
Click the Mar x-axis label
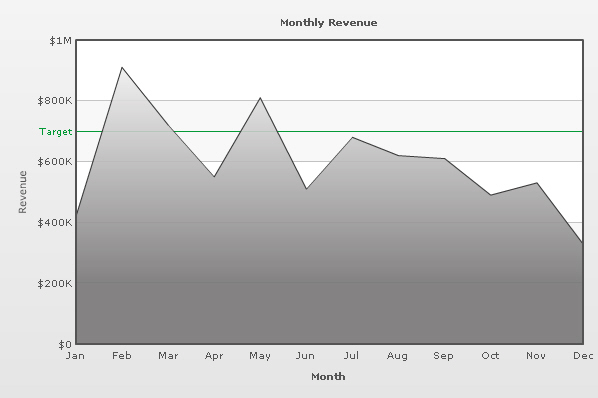pyautogui.click(x=168, y=356)
